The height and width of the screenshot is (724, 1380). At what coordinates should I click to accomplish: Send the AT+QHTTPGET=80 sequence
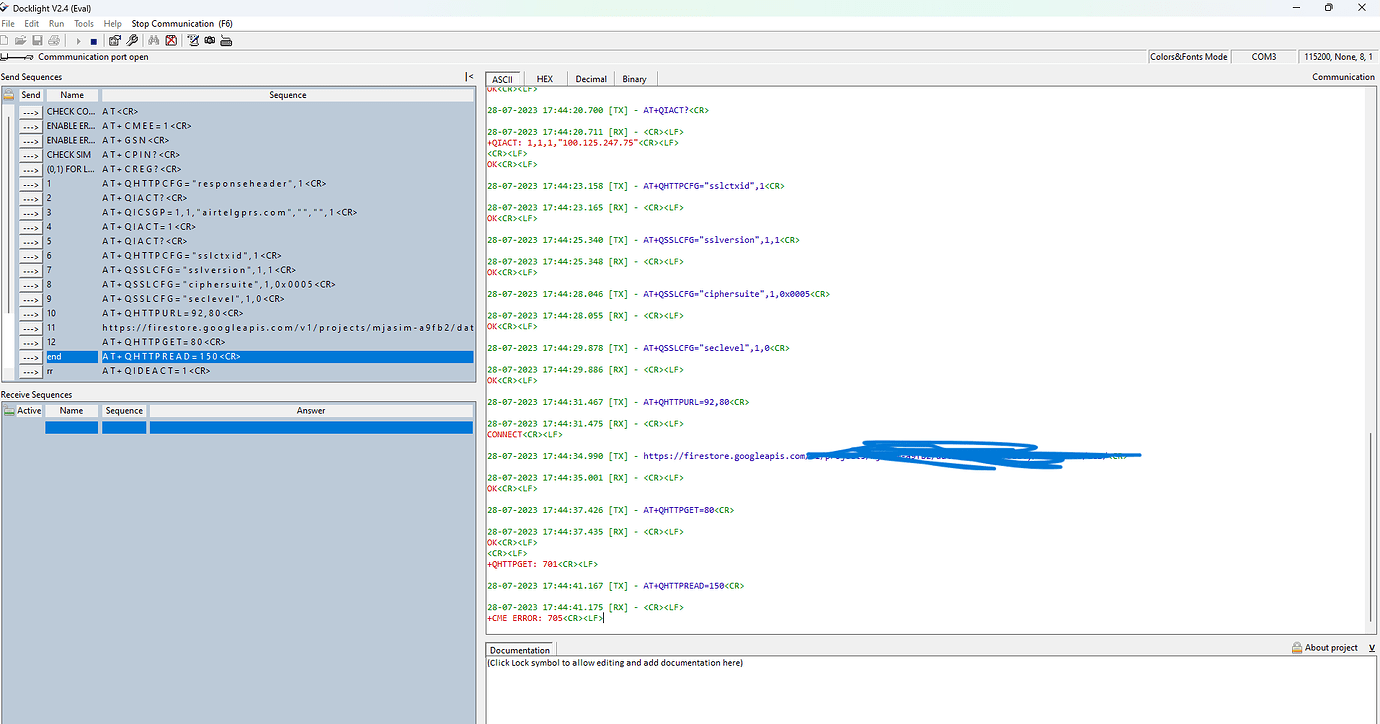click(31, 342)
